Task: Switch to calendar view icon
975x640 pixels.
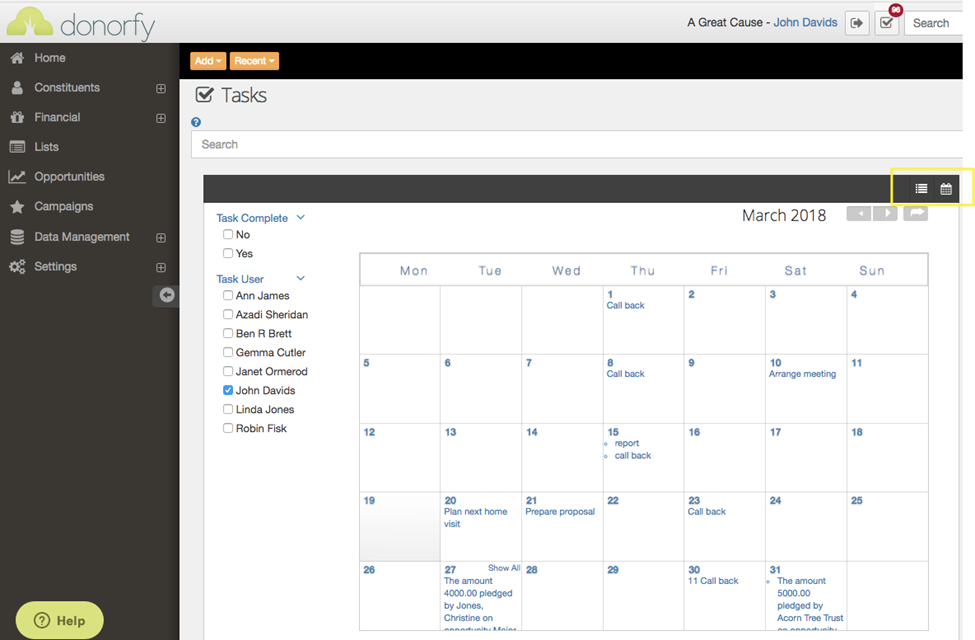Action: (946, 189)
